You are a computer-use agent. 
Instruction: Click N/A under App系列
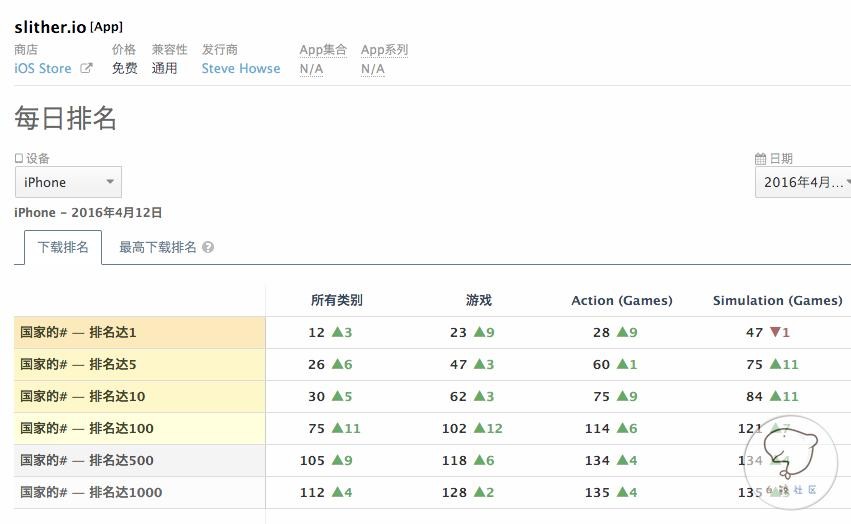tap(372, 69)
